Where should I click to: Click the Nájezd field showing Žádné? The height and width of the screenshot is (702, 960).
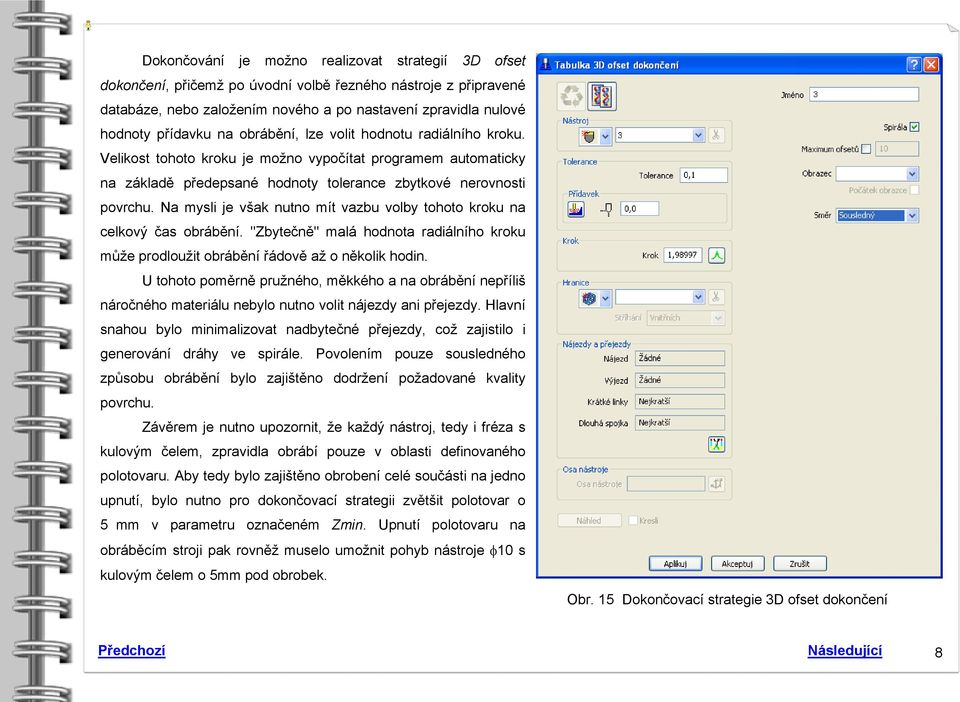(680, 358)
